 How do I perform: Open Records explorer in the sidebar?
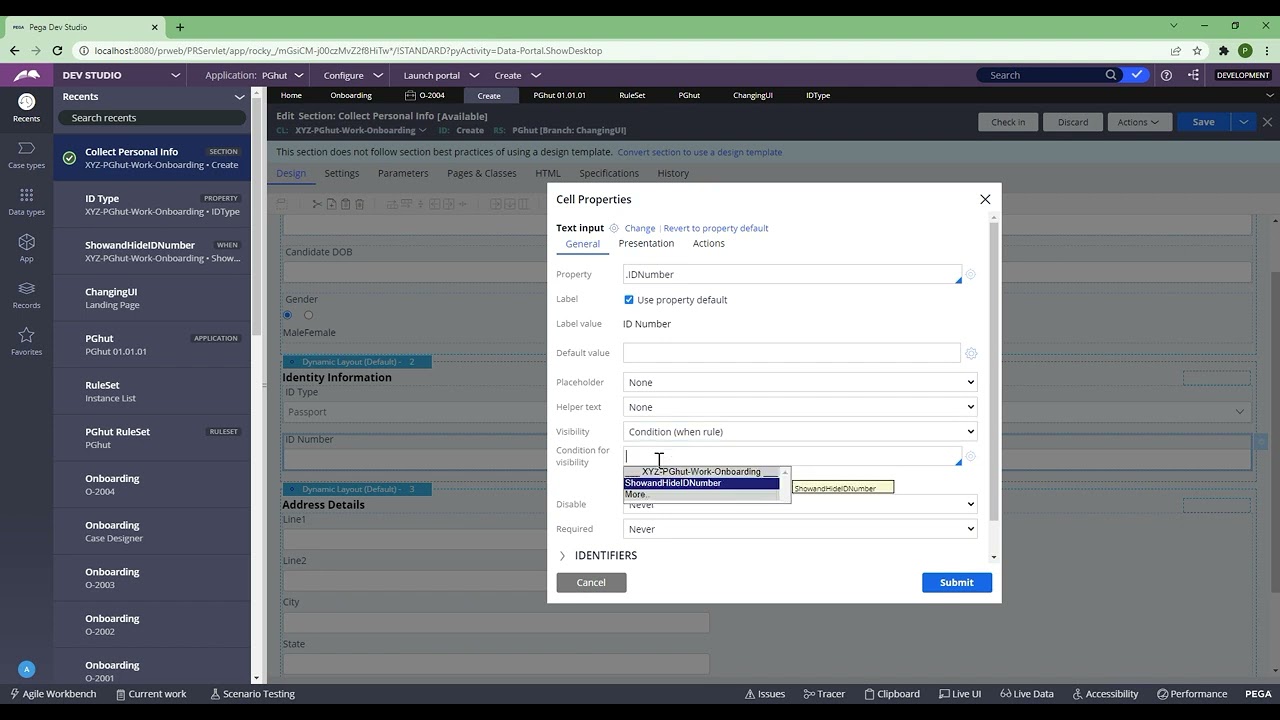[x=26, y=294]
